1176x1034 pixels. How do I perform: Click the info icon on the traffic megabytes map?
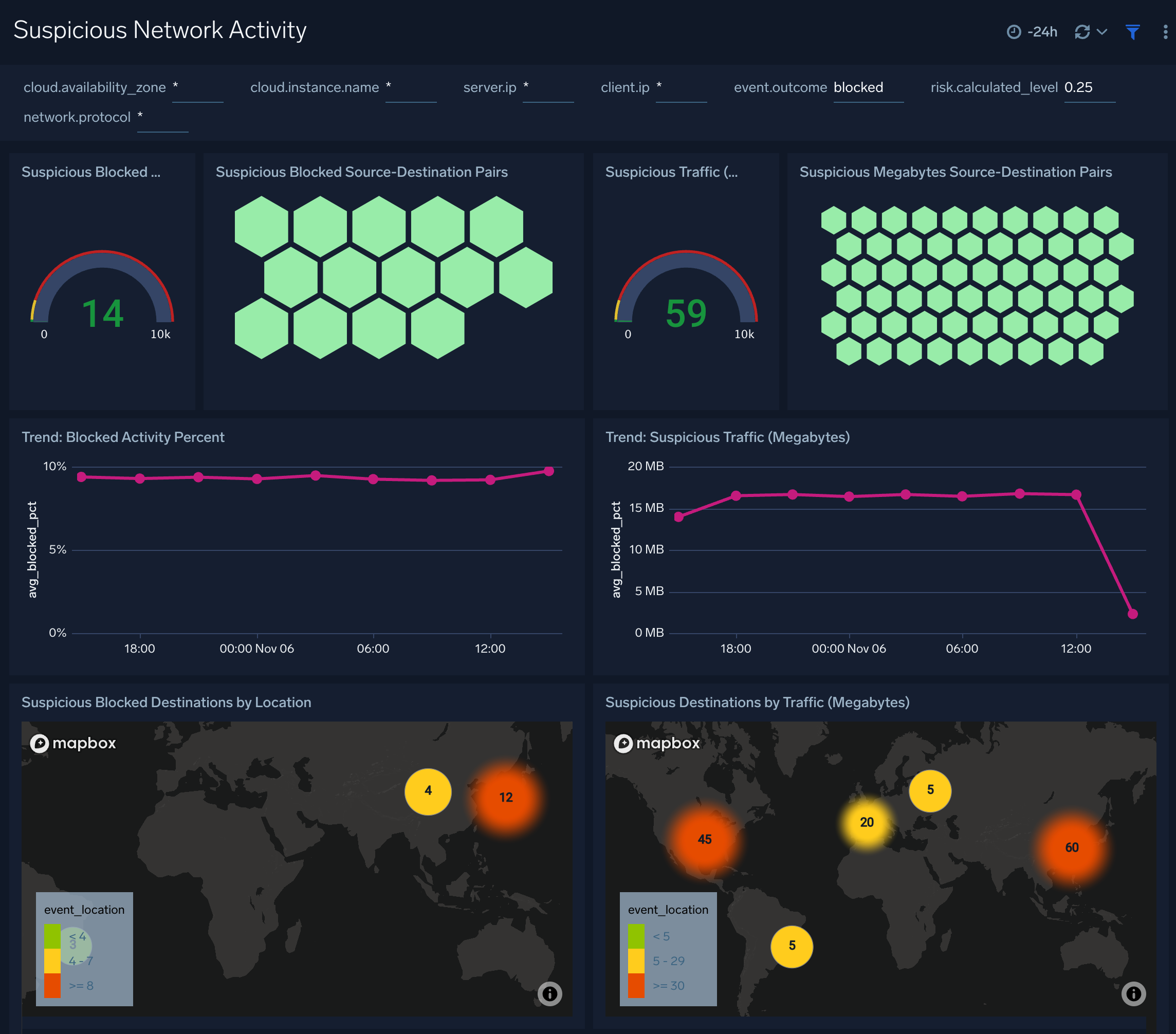[1133, 993]
